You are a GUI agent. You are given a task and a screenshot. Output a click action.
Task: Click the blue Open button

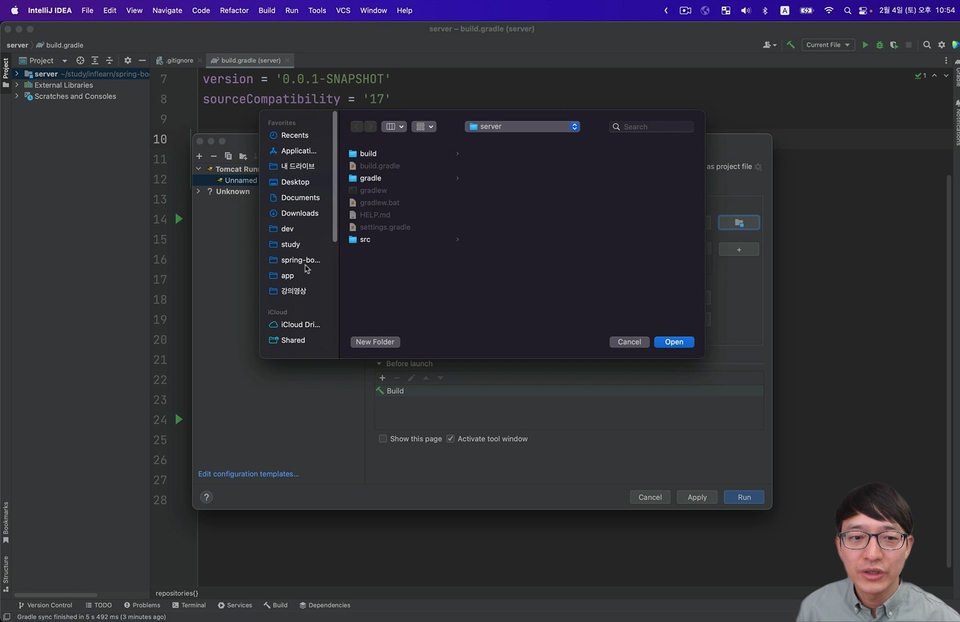[673, 342]
